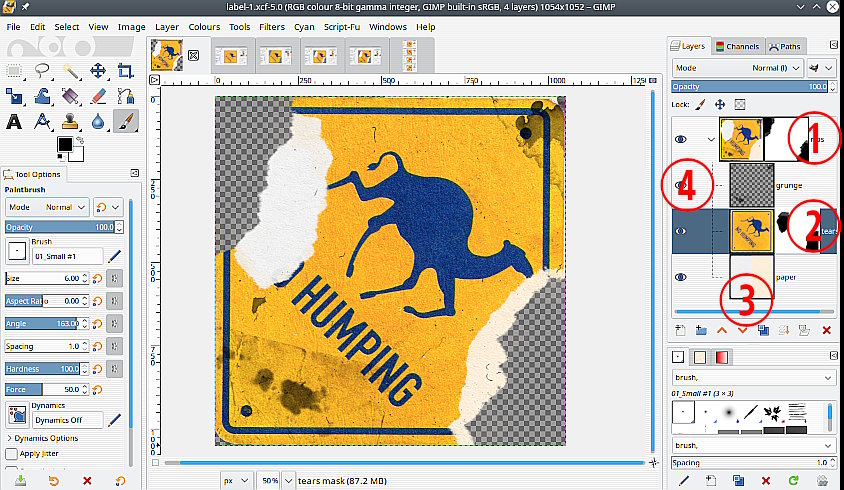
Task: Hide the paper layer via eye icon
Action: [x=682, y=277]
